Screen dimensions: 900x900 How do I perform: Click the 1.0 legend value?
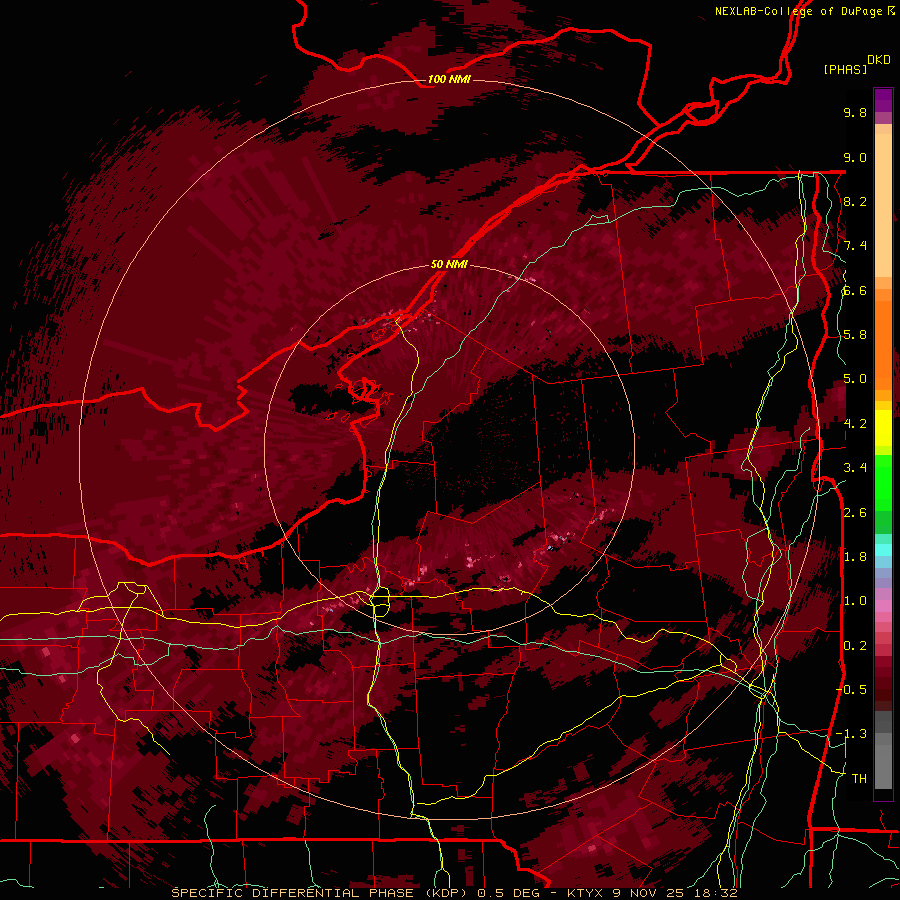tap(855, 601)
